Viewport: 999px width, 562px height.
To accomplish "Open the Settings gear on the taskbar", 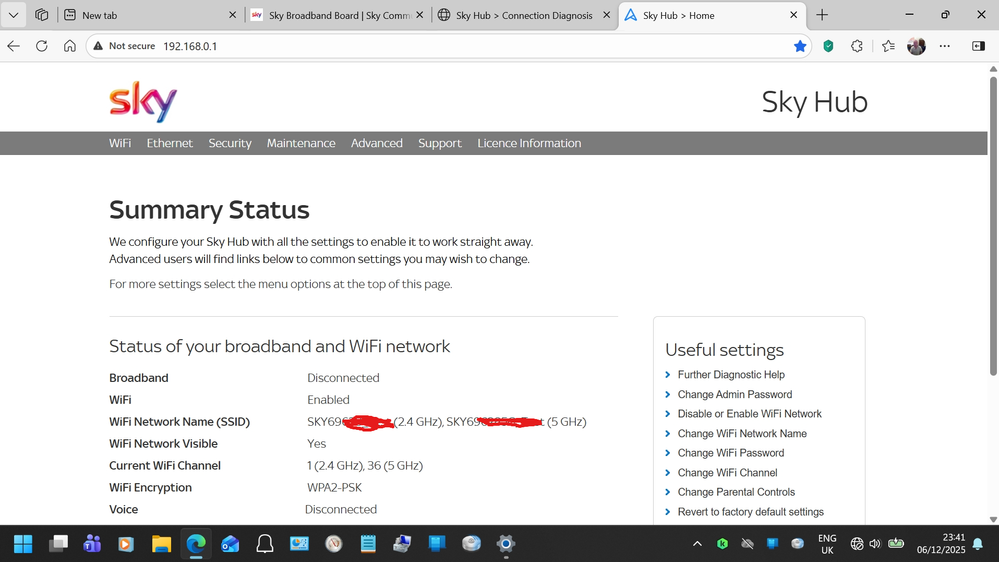I will pyautogui.click(x=505, y=544).
